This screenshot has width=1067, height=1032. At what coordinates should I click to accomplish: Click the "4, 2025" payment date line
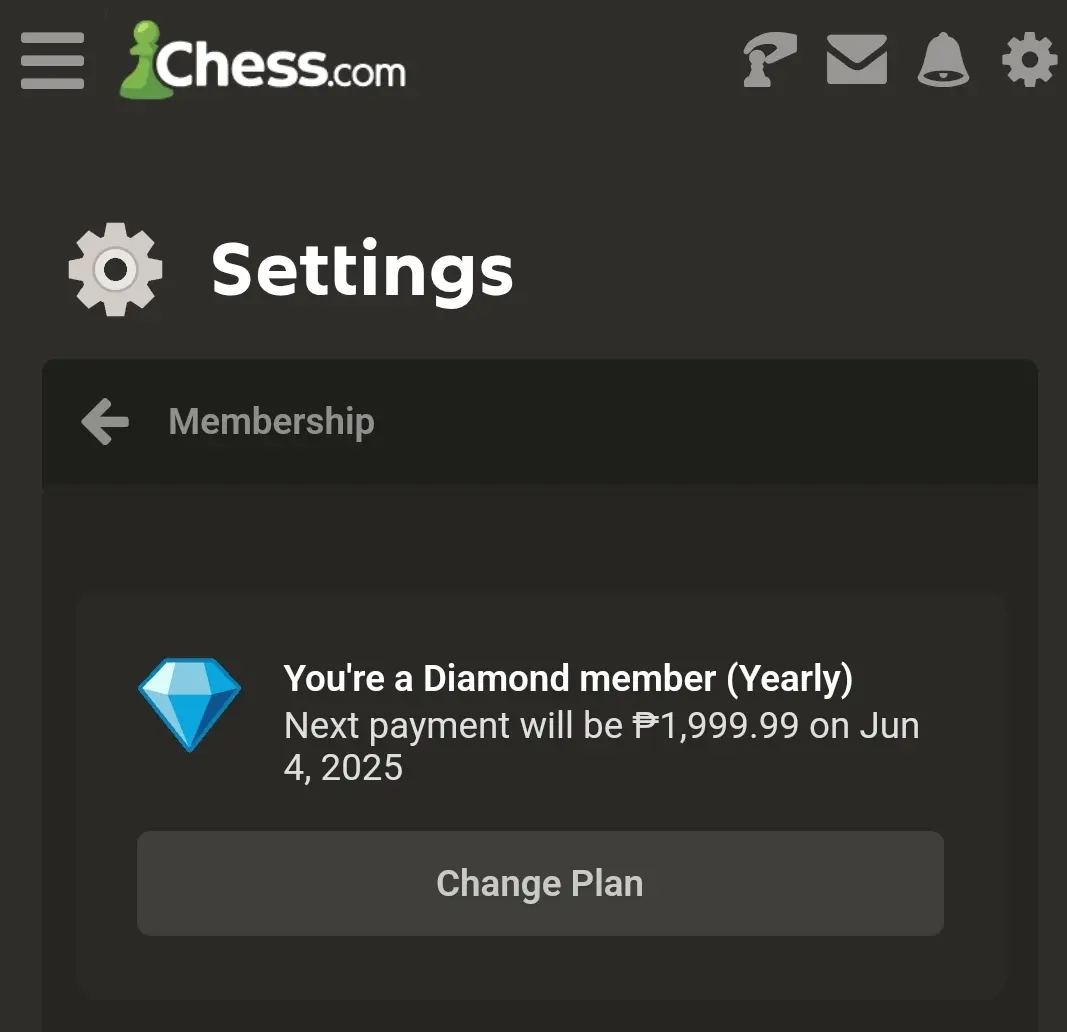343,767
